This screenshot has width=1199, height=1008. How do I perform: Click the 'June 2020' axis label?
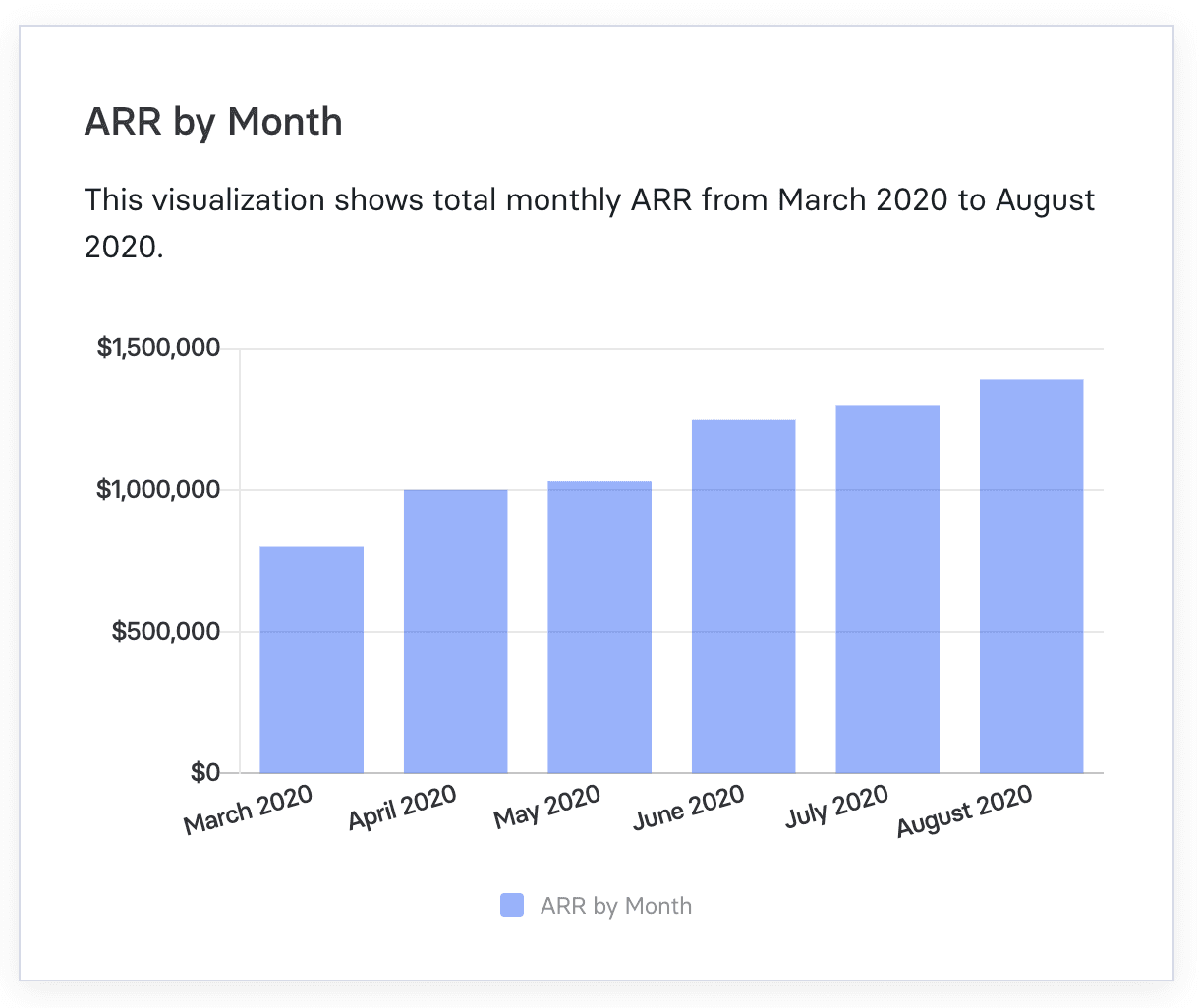click(x=689, y=808)
